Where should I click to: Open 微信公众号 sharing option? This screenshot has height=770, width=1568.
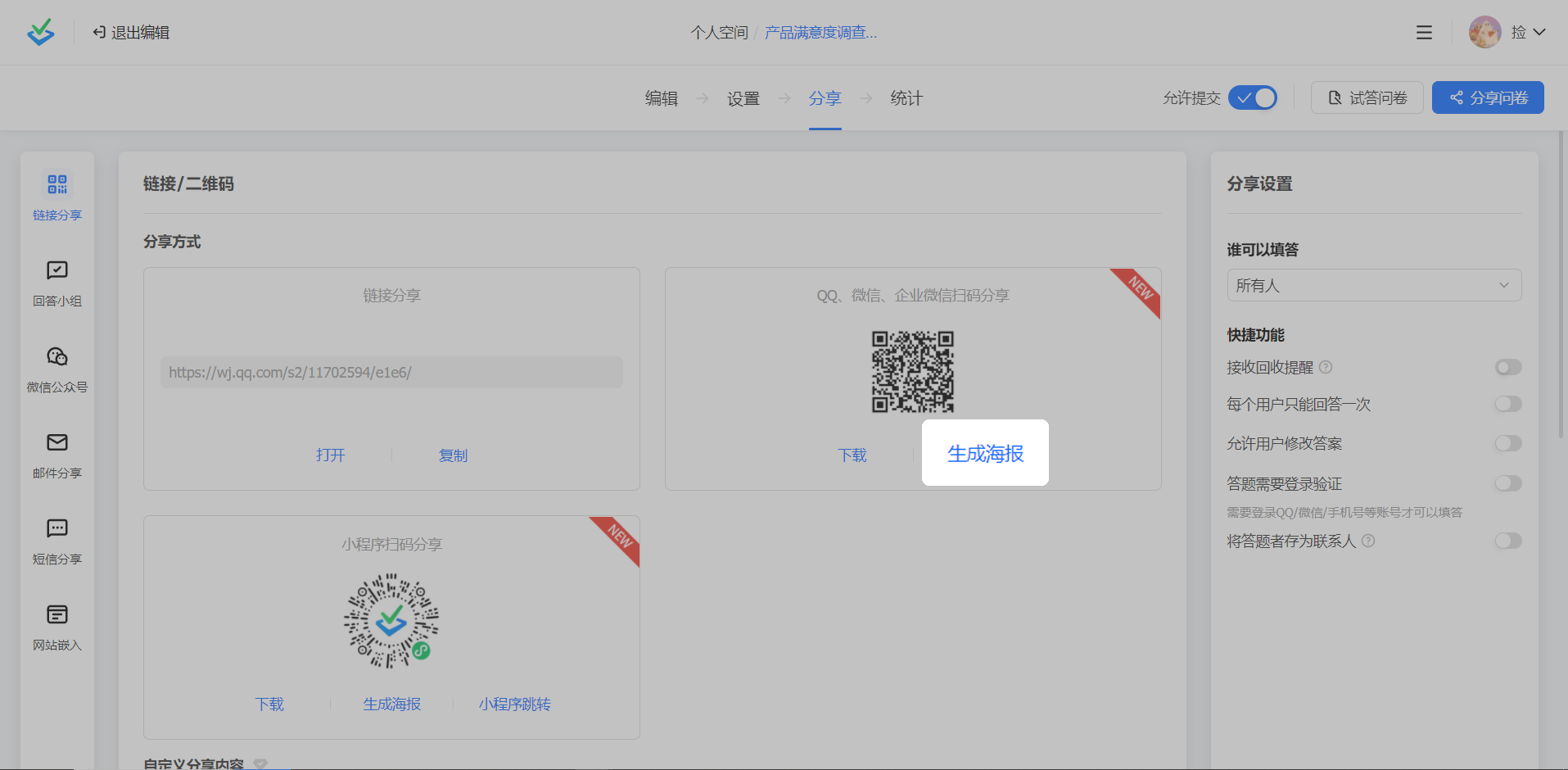57,356
